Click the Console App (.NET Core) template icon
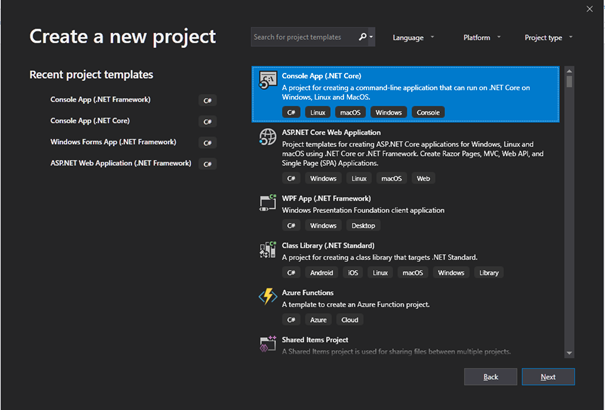Viewport: 605px width, 410px height. click(267, 80)
